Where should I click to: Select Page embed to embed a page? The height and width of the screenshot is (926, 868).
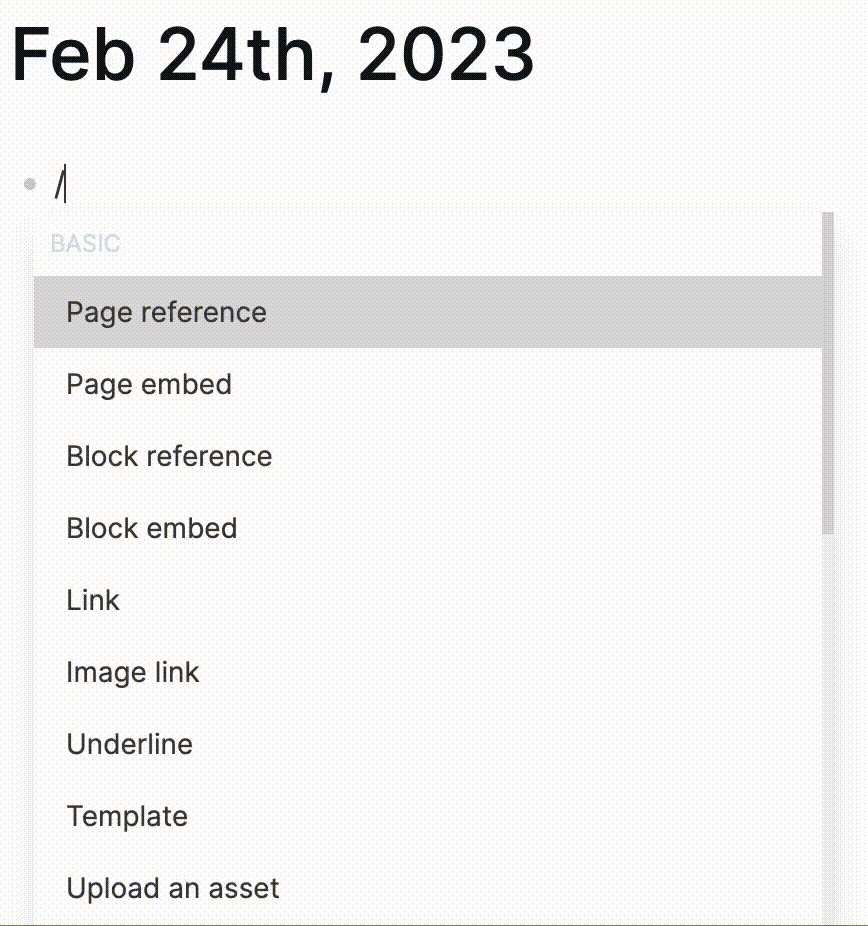click(148, 384)
